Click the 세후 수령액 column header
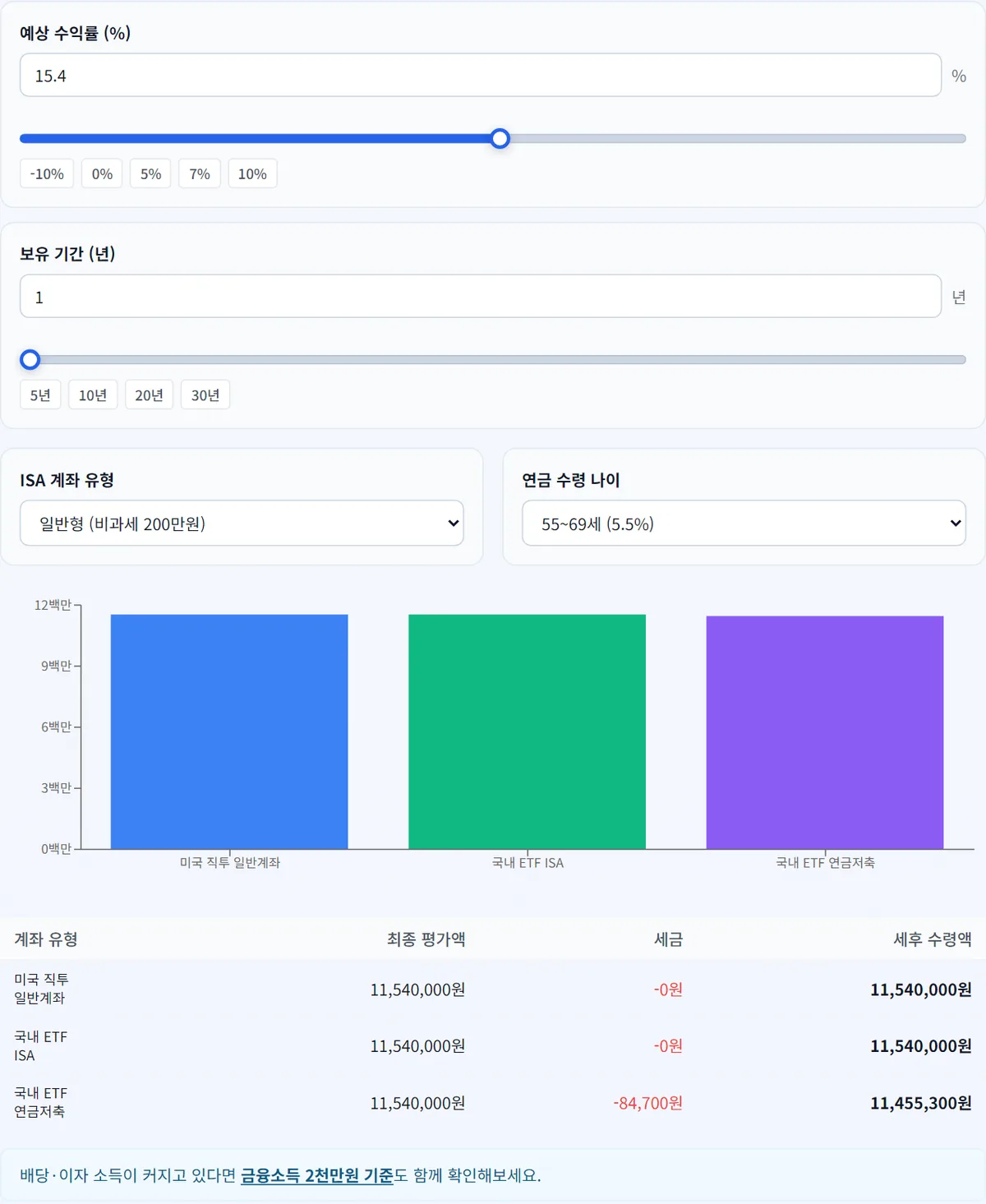986x1204 pixels. click(x=933, y=939)
